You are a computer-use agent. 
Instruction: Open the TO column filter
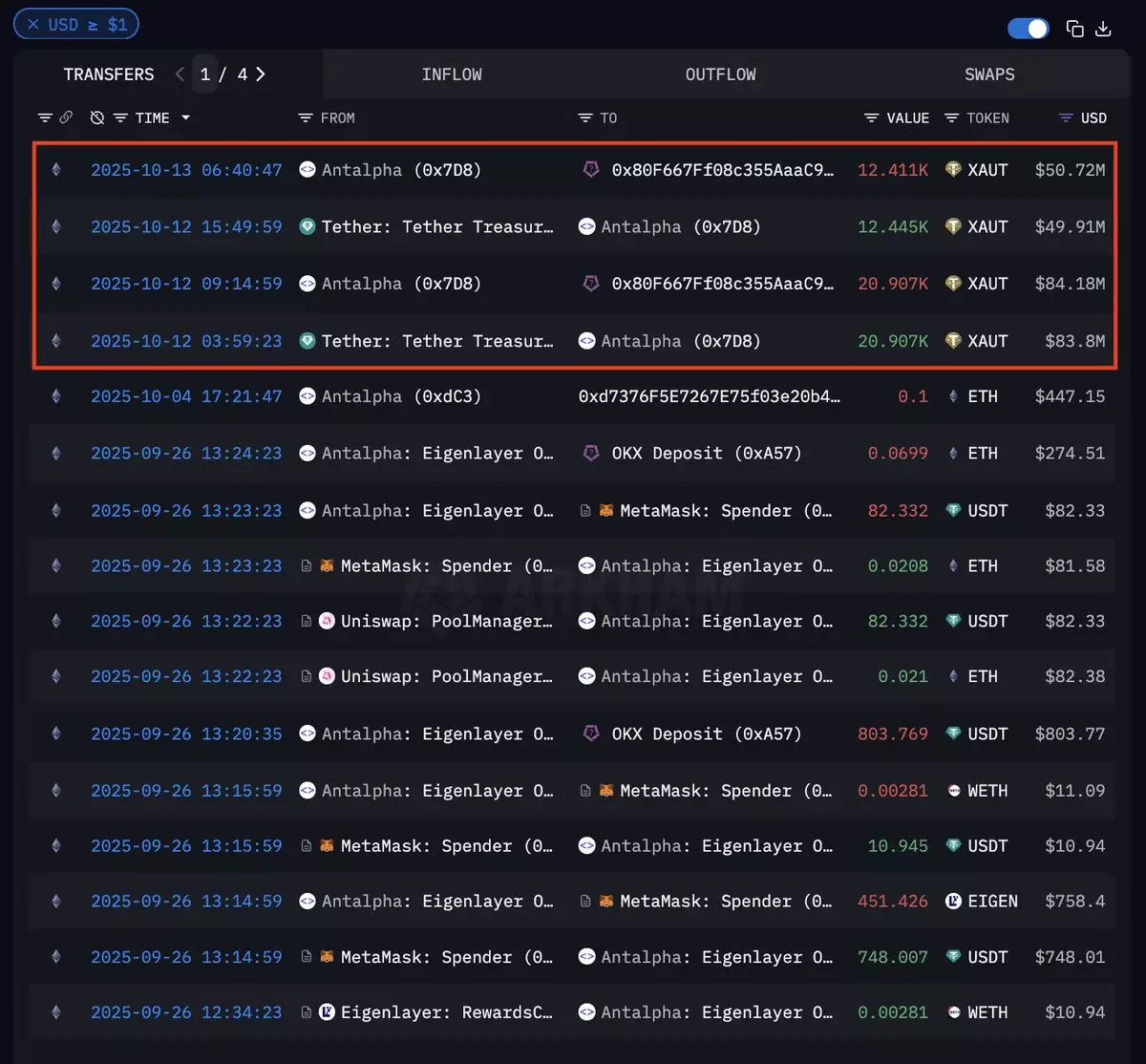click(585, 118)
